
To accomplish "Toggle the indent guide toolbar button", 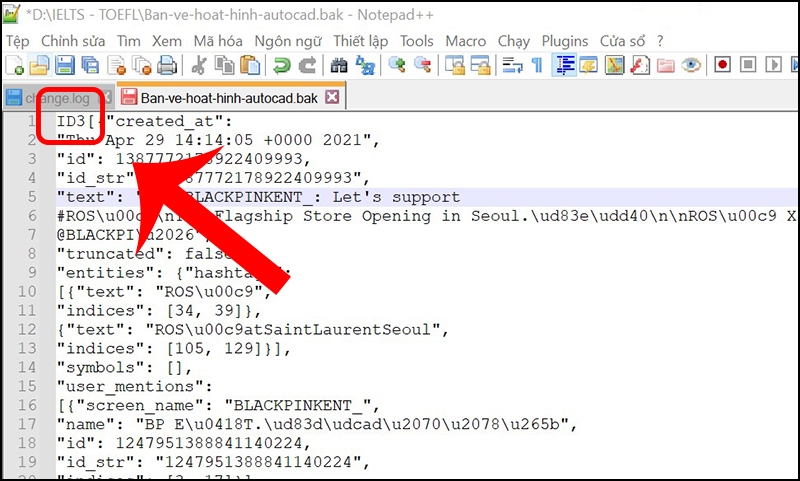I will pos(564,65).
